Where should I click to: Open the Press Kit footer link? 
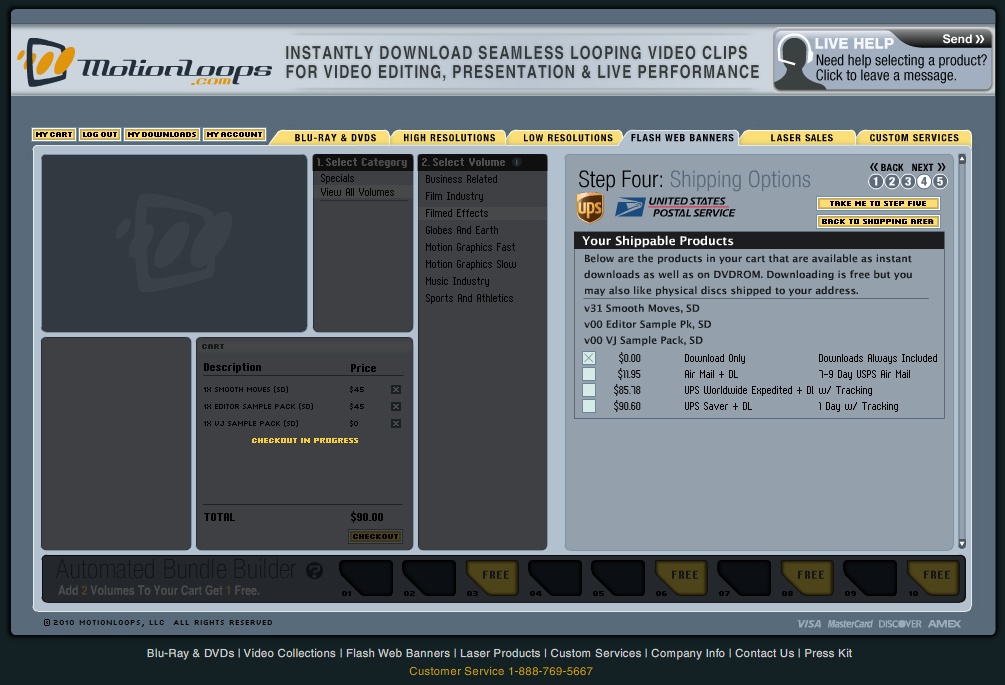[828, 653]
